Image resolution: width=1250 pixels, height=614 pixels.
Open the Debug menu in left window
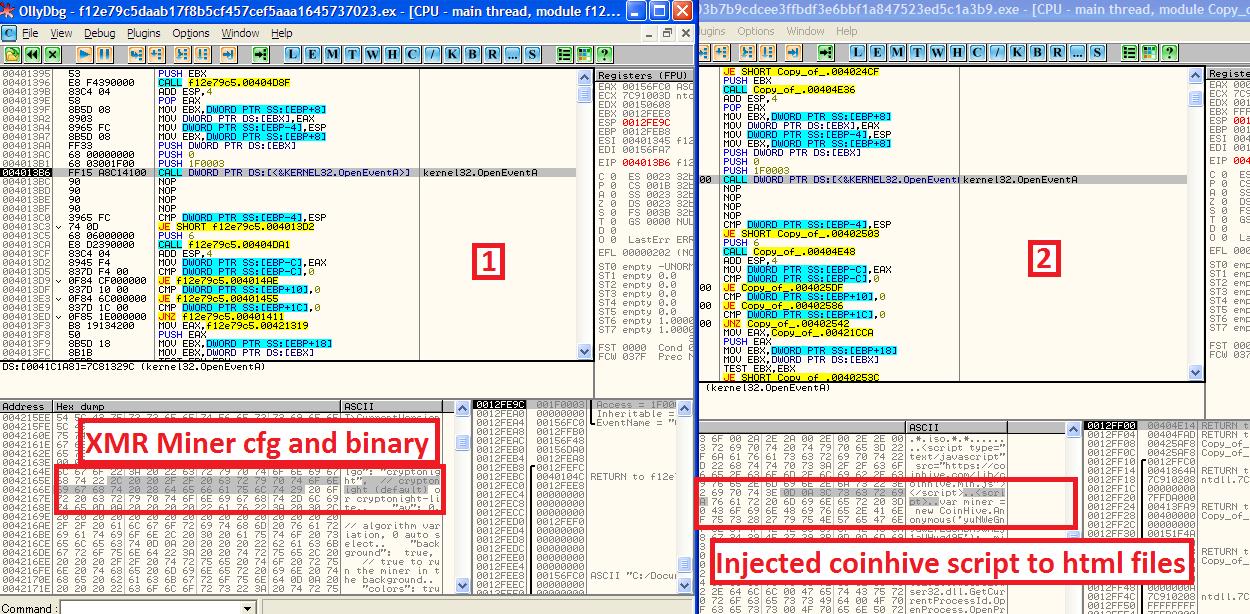tap(99, 33)
